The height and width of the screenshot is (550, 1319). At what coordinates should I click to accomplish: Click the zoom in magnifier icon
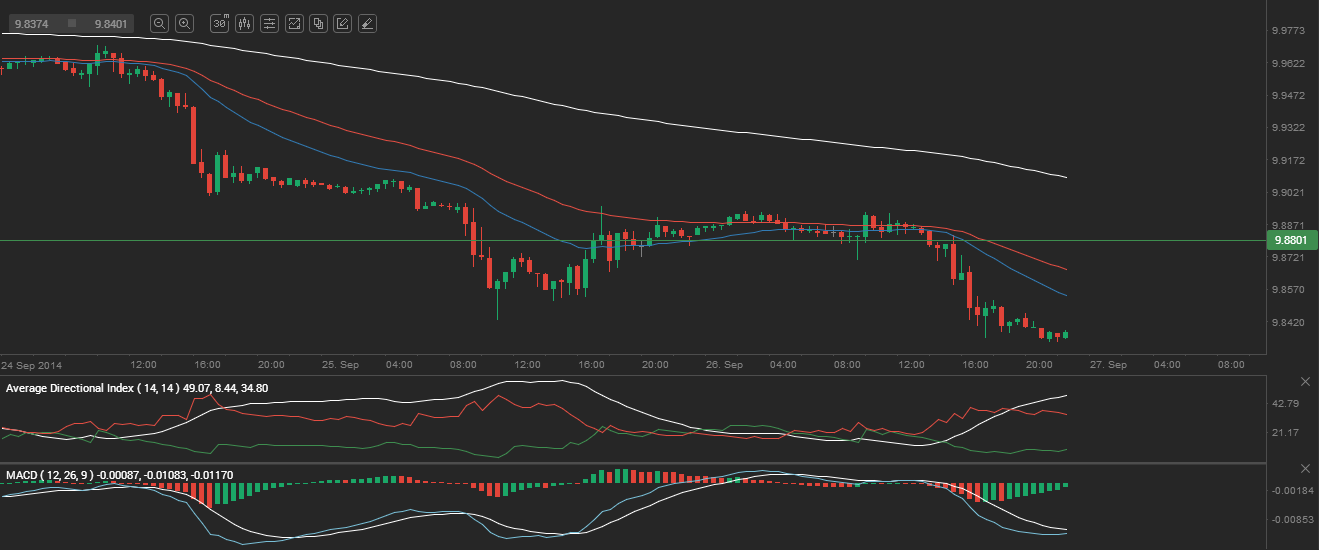click(x=184, y=23)
